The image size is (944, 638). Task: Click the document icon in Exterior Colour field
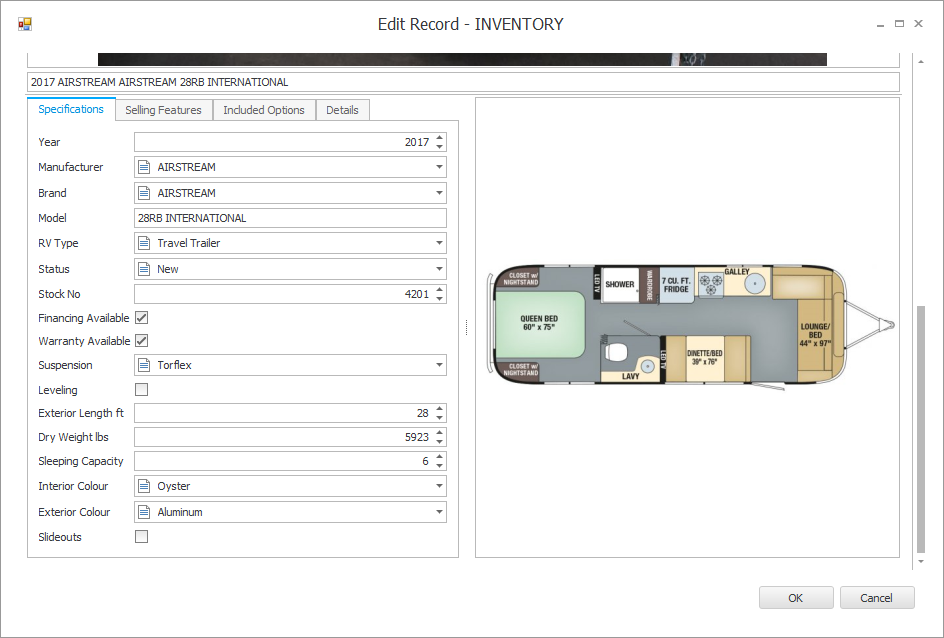(x=144, y=512)
